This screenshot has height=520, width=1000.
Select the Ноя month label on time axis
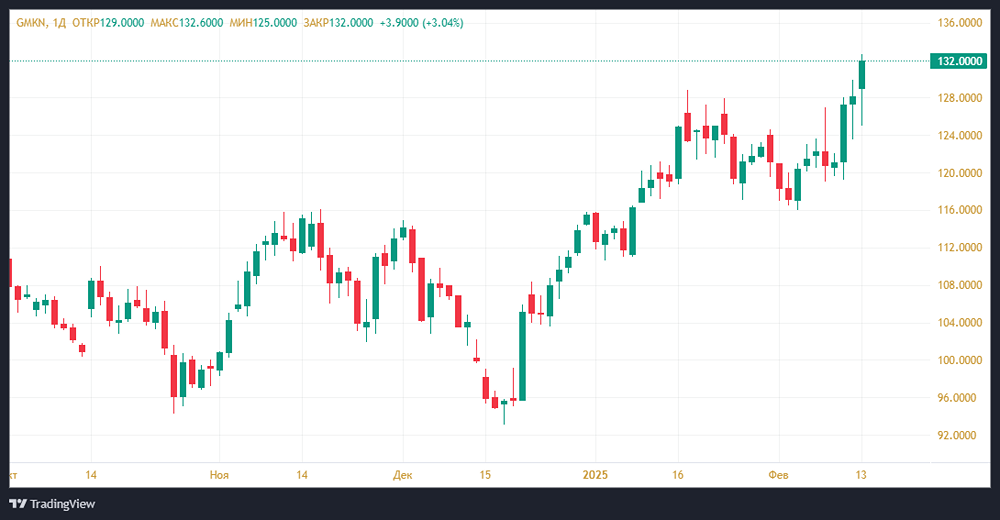tap(219, 475)
